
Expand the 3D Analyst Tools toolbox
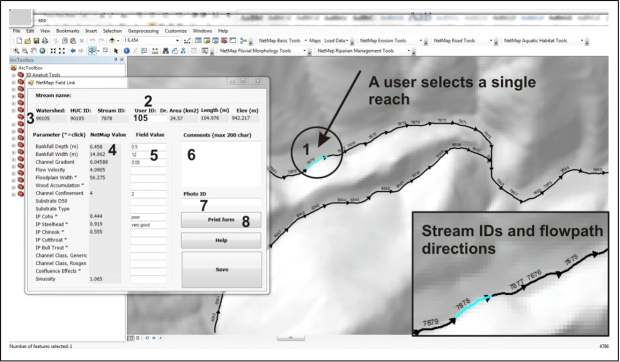tap(13, 75)
